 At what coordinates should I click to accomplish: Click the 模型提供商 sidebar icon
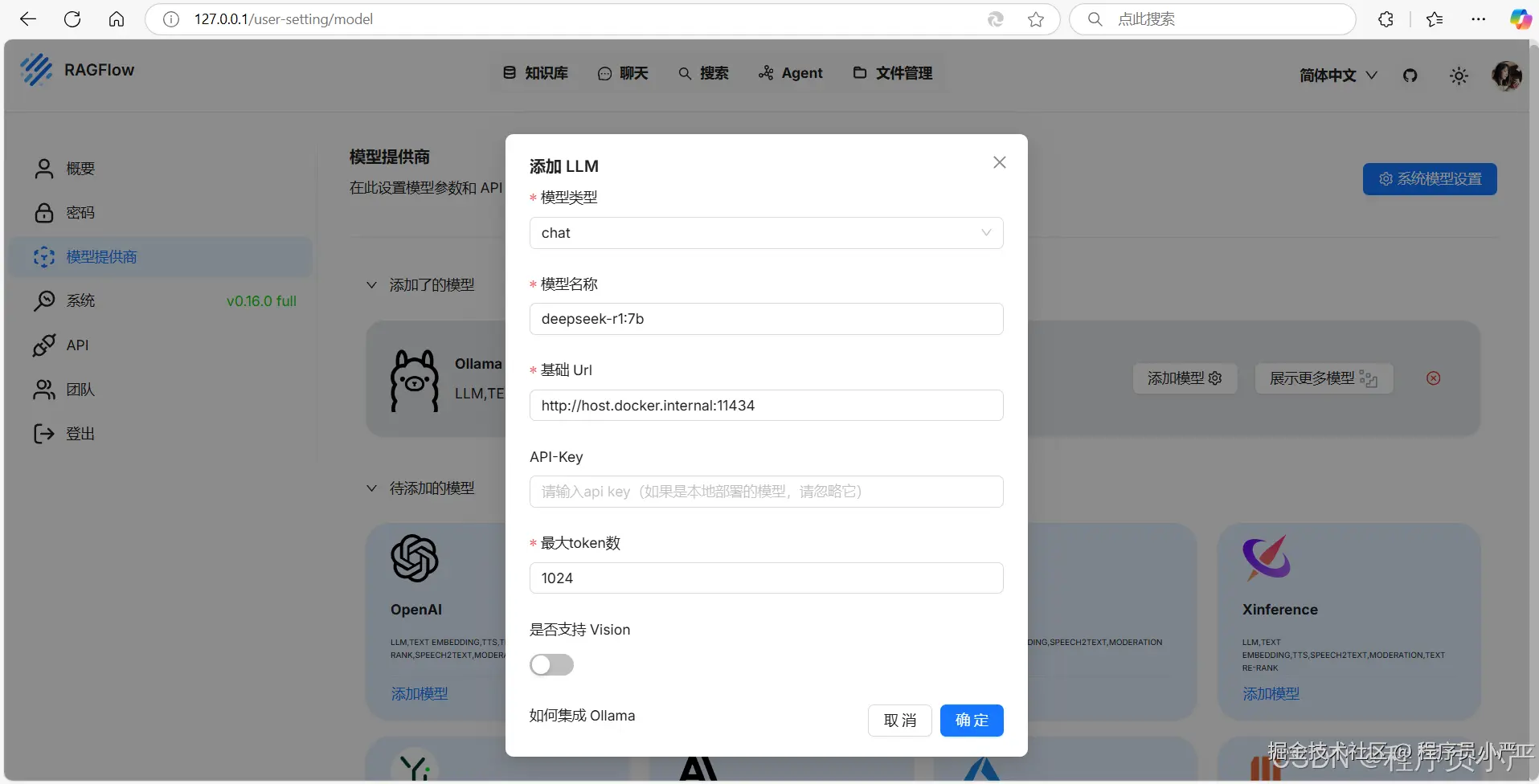click(x=44, y=257)
